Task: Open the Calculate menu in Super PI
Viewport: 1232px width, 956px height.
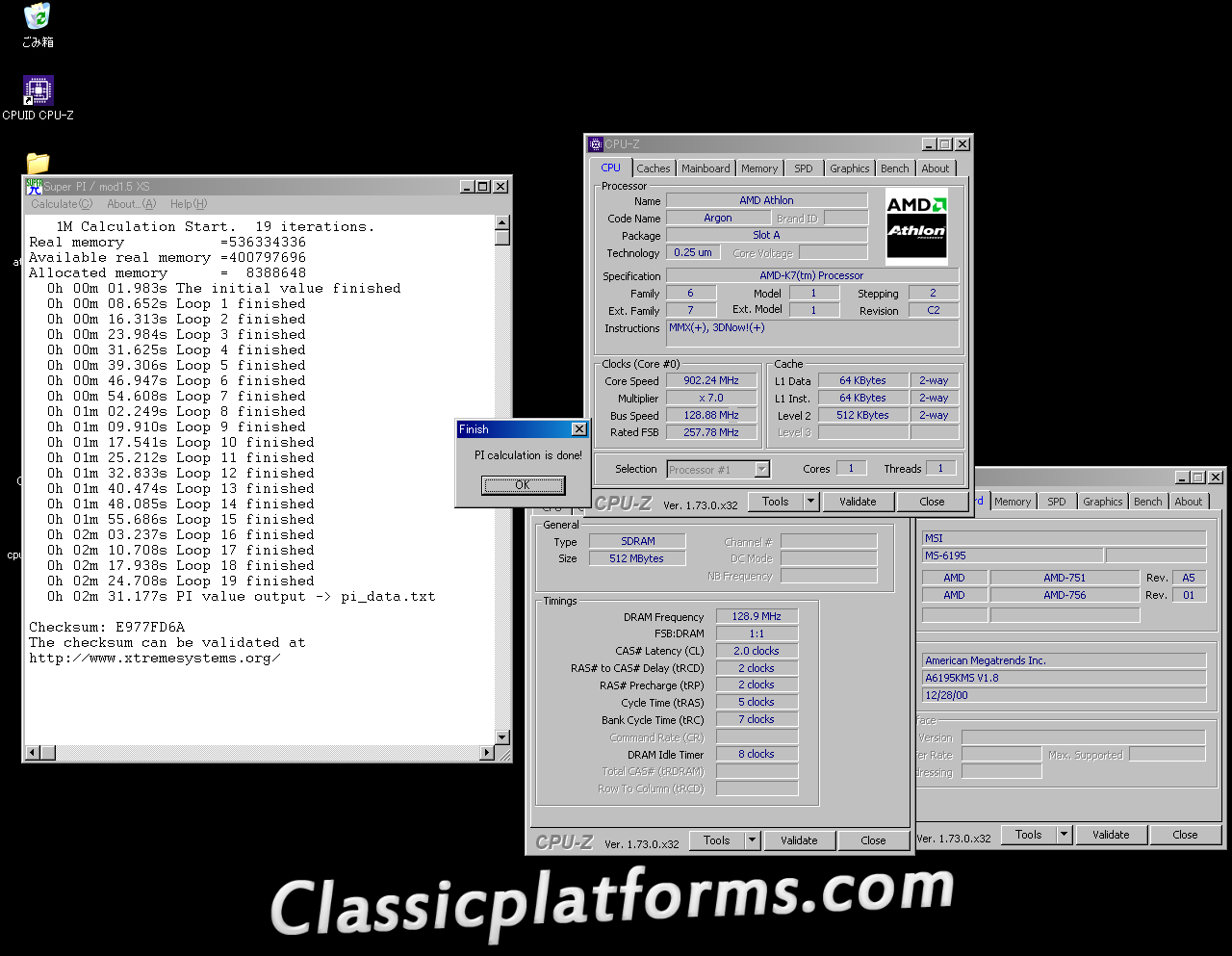Action: (x=62, y=204)
